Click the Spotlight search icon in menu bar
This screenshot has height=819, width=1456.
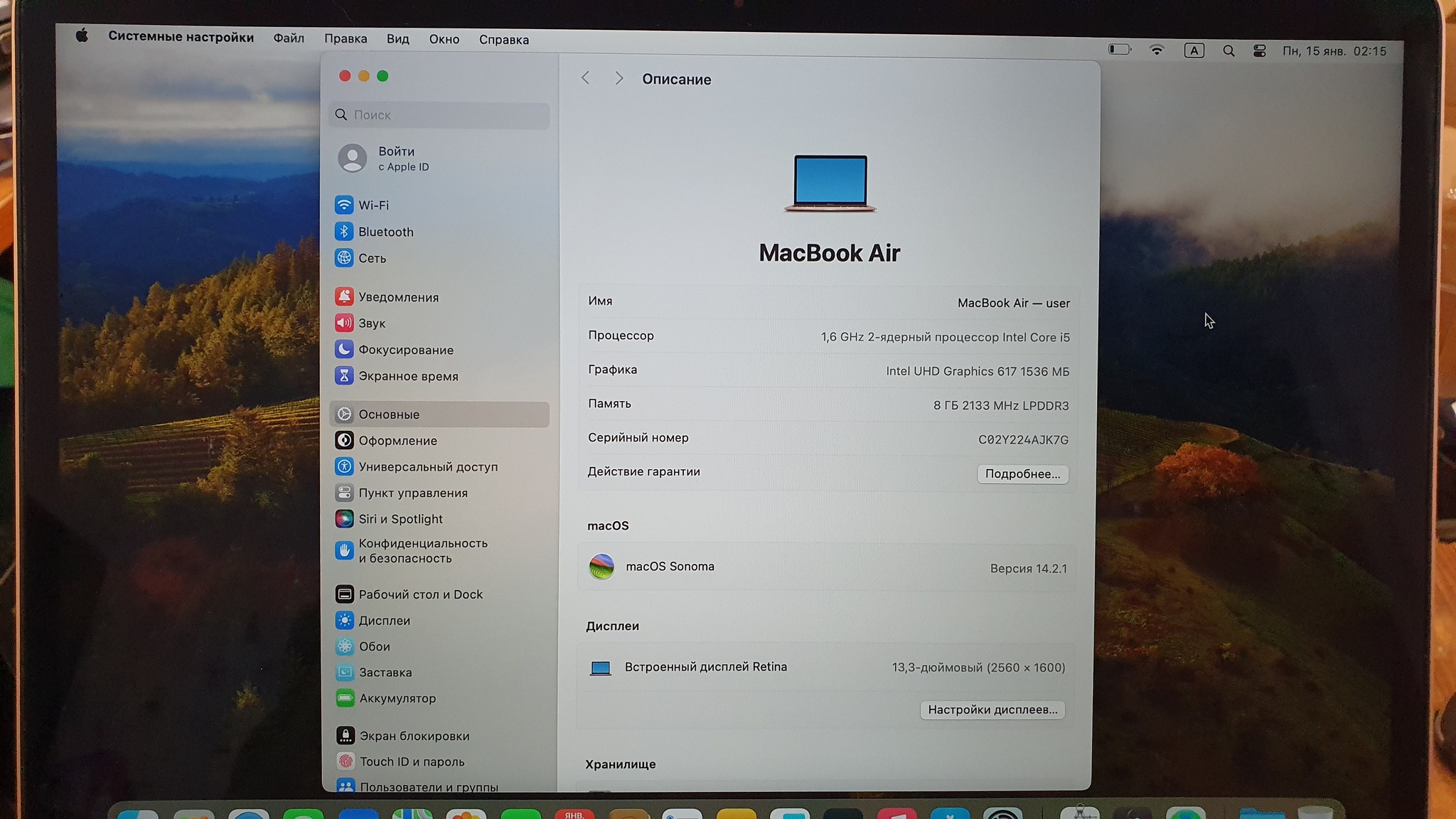coord(1228,51)
